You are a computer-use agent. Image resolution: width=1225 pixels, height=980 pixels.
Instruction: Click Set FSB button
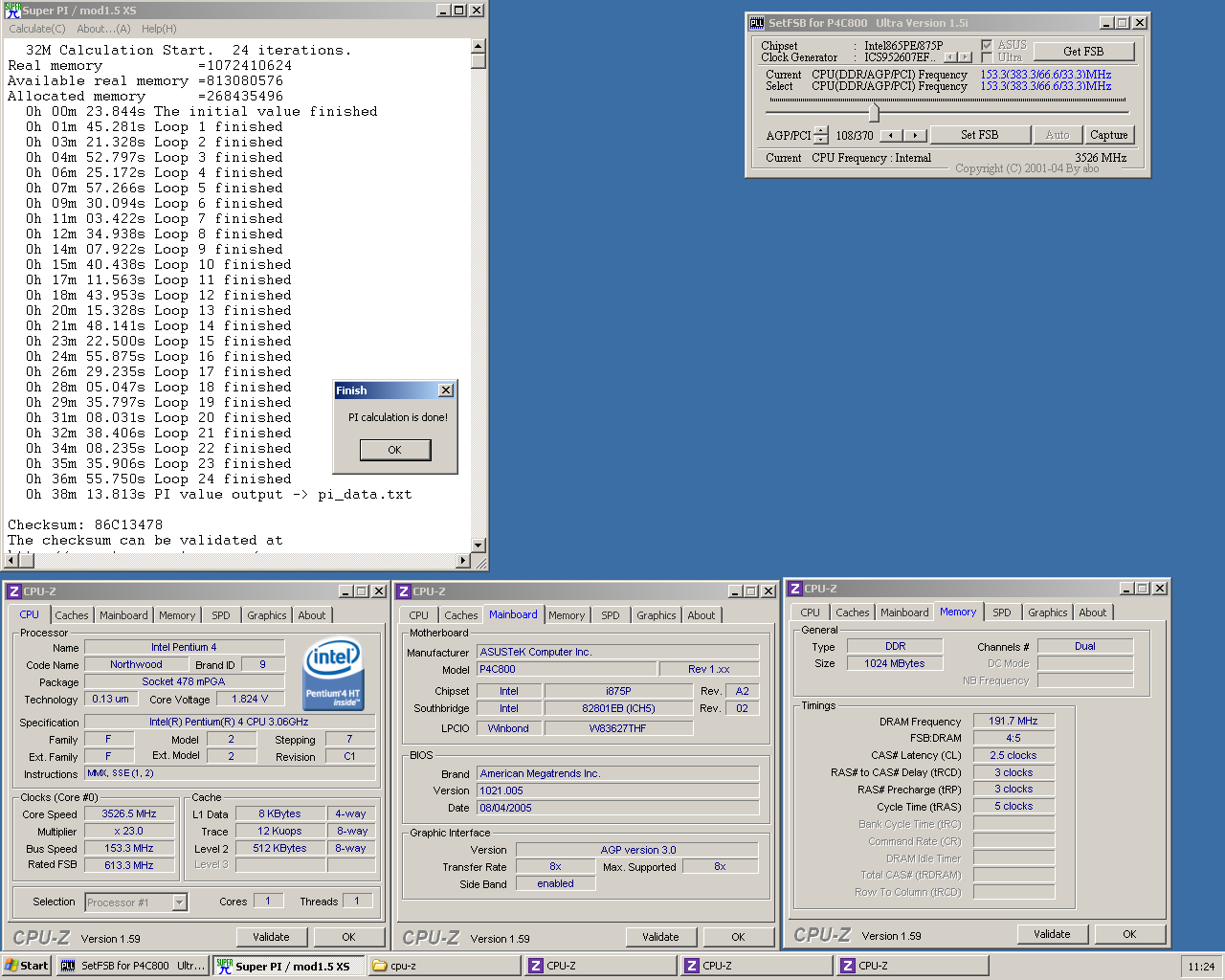coord(980,135)
